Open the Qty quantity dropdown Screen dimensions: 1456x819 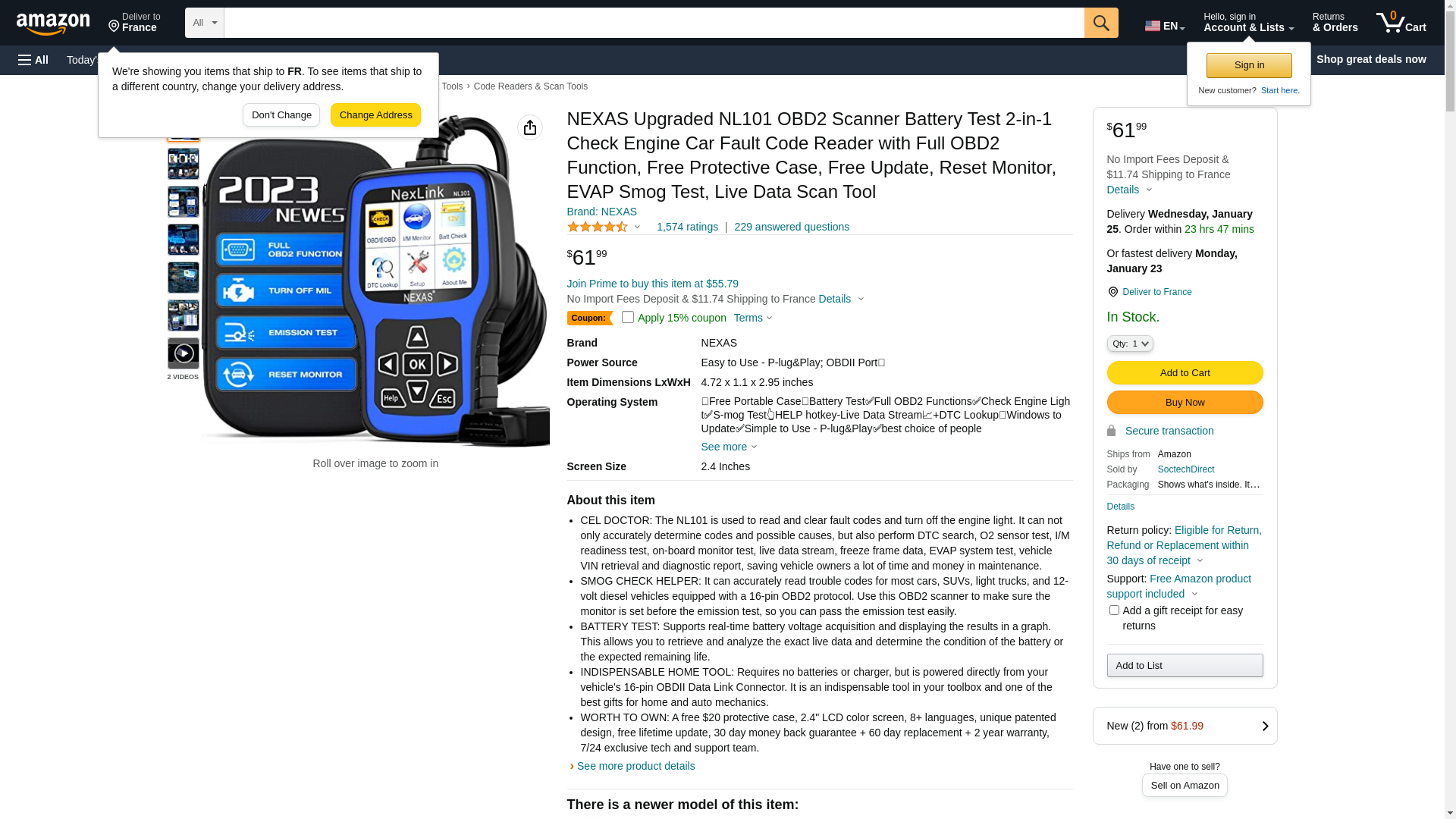click(x=1130, y=344)
